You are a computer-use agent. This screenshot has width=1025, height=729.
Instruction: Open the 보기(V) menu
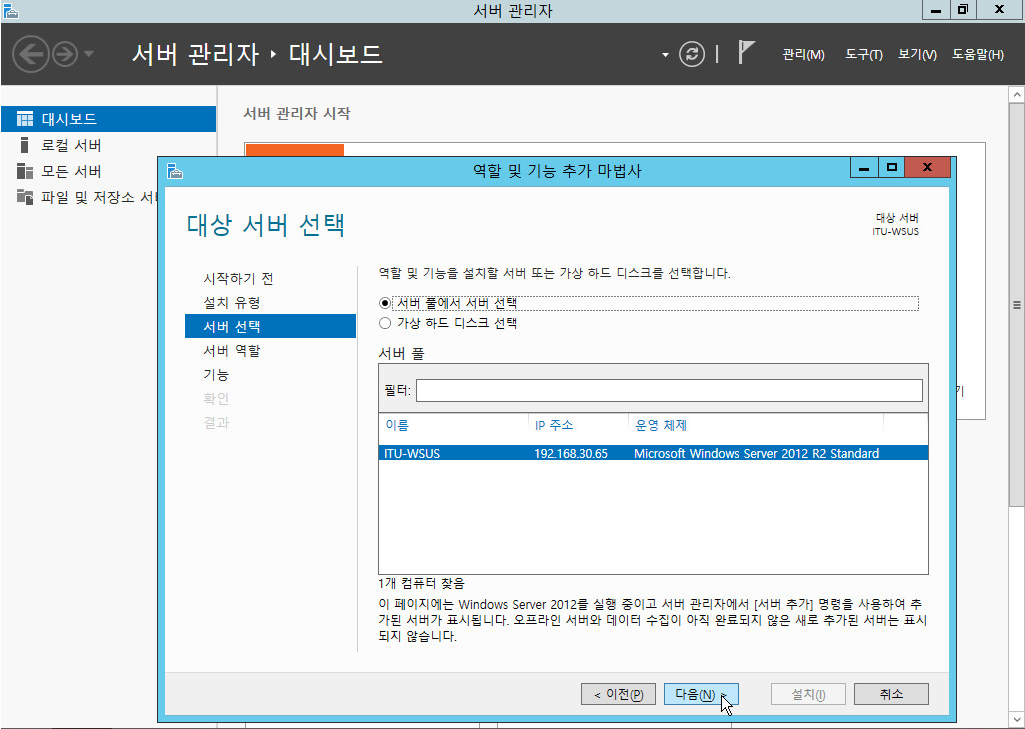[x=917, y=54]
